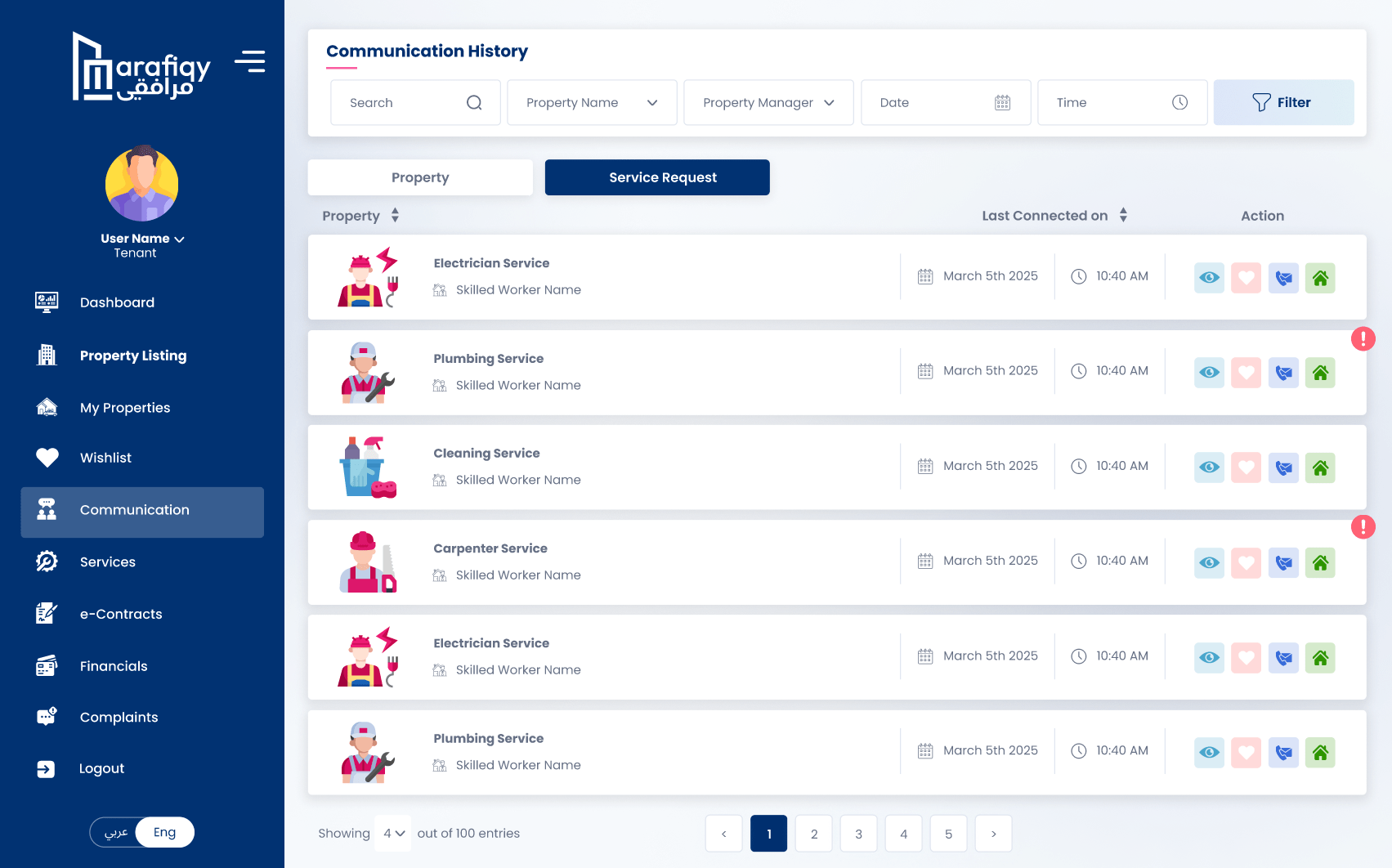The width and height of the screenshot is (1392, 868).
Task: Click Carpenter Service worker thumbnail
Action: pos(368,562)
